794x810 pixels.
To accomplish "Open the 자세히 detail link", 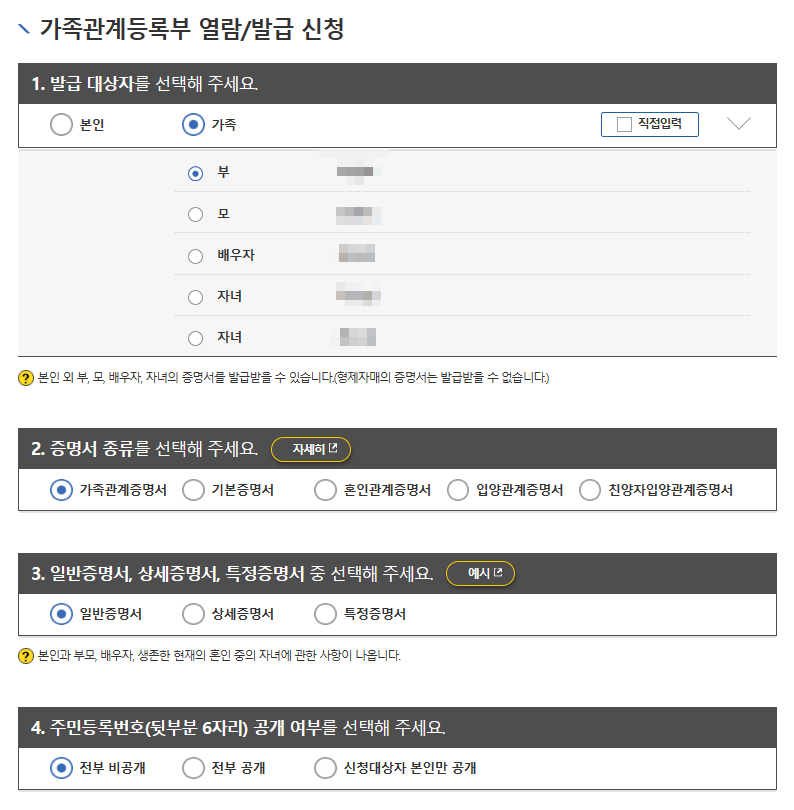I will pos(311,449).
